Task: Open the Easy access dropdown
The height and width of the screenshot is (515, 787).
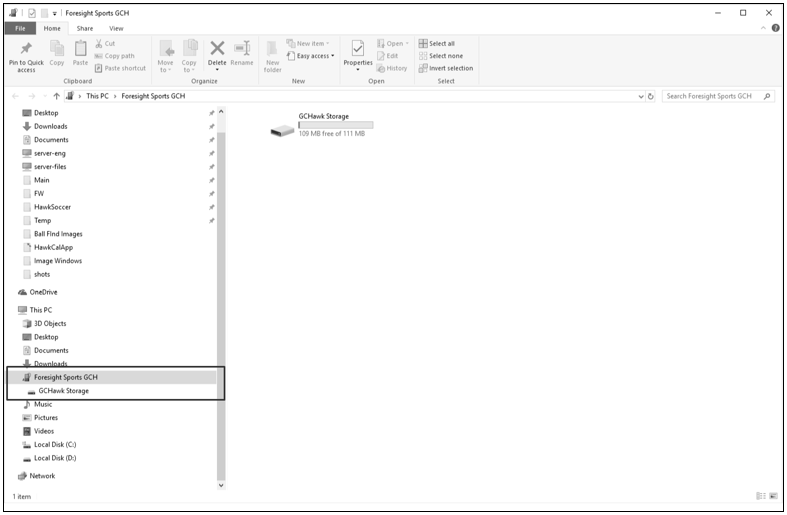Action: pos(311,56)
